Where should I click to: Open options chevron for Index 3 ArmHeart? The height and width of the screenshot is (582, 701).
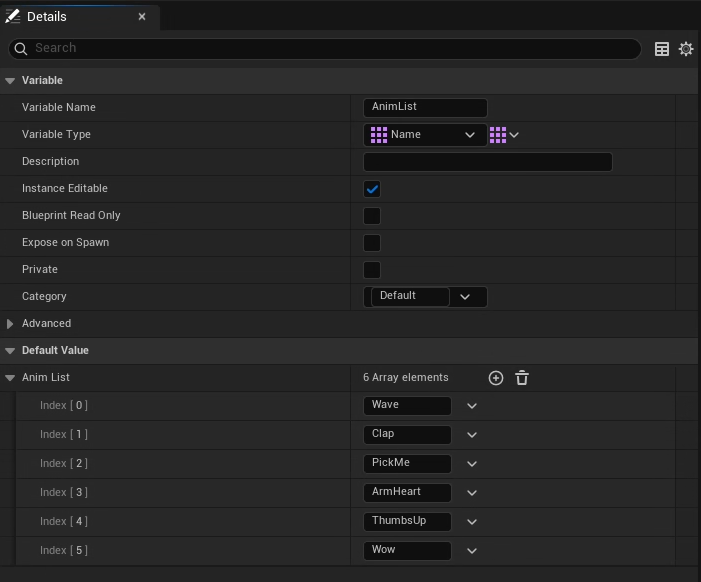[x=472, y=493]
